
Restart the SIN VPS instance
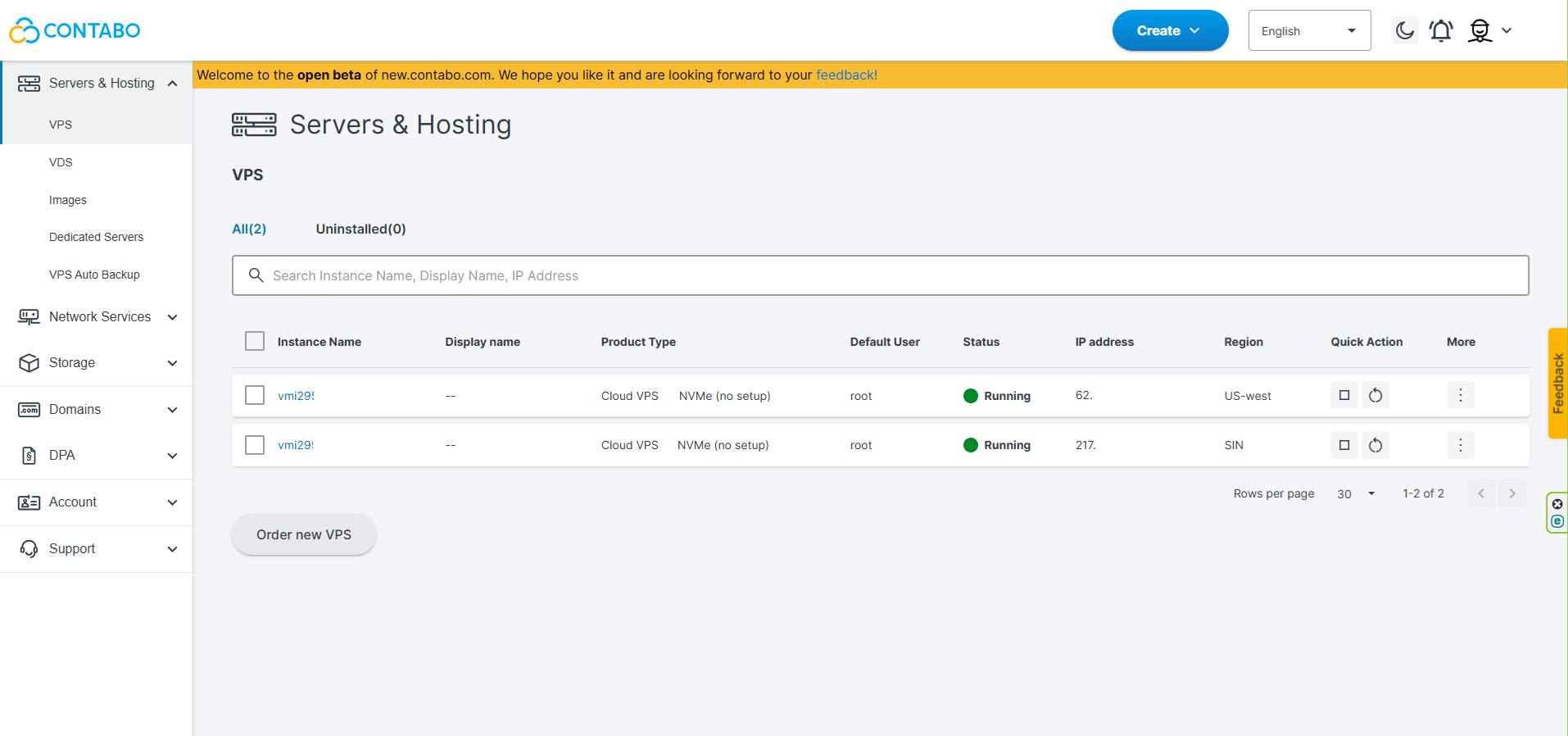pyautogui.click(x=1375, y=445)
